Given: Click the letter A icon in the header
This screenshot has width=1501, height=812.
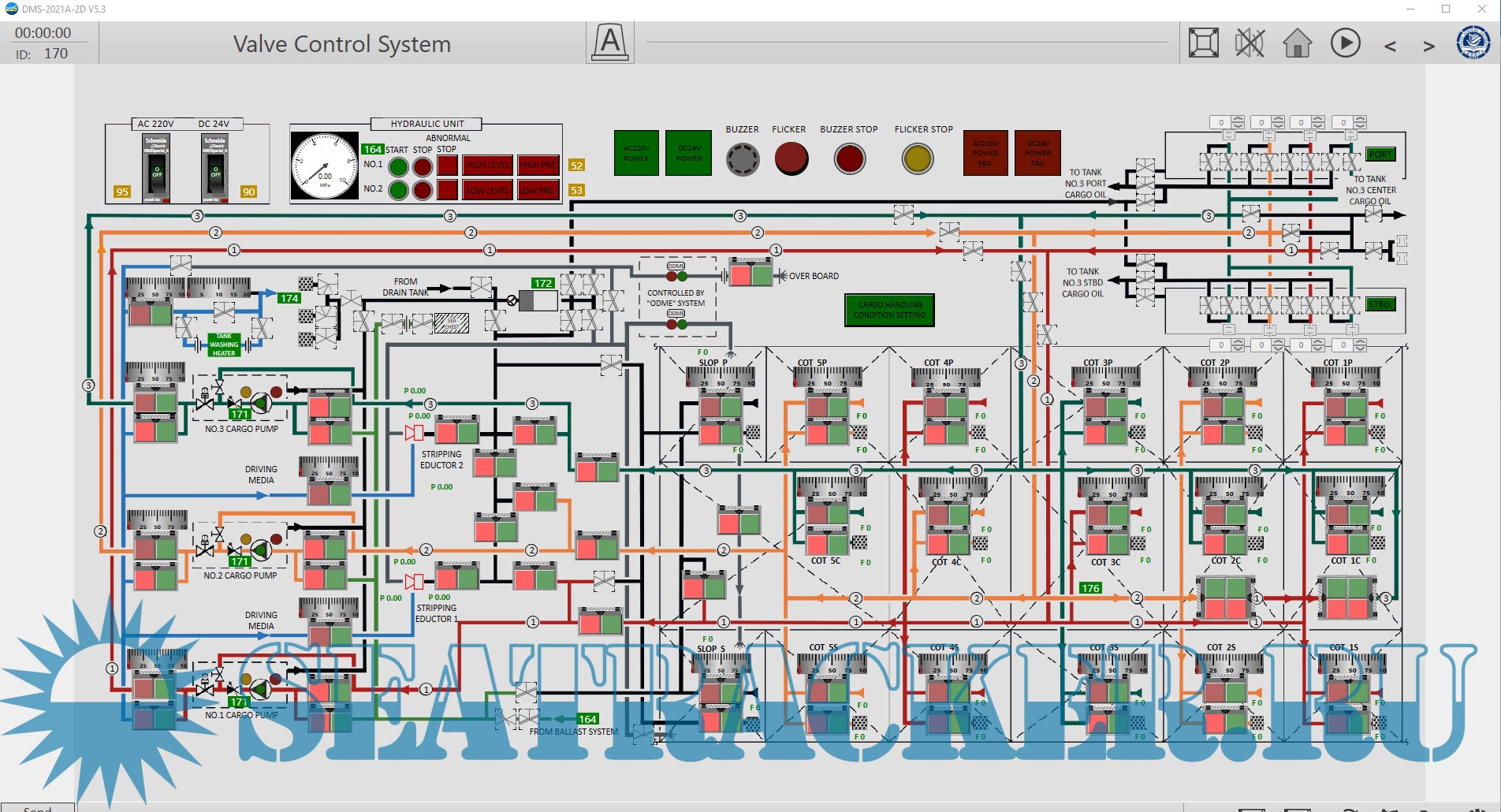Looking at the screenshot, I should [610, 42].
